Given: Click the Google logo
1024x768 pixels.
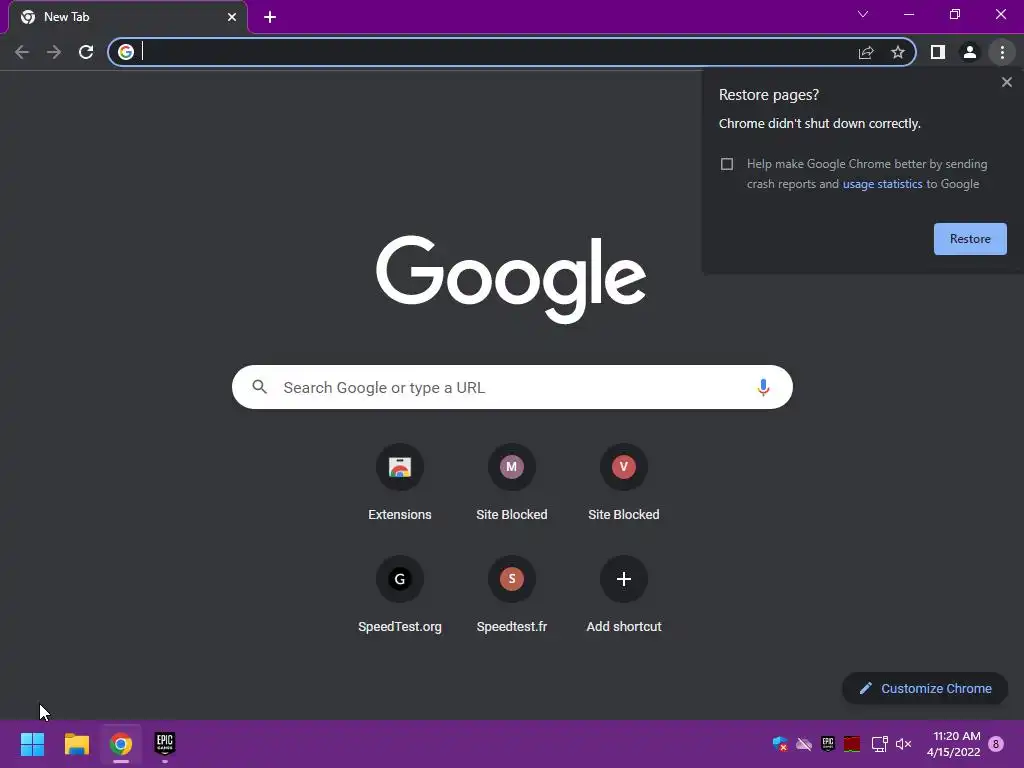Looking at the screenshot, I should coord(511,279).
